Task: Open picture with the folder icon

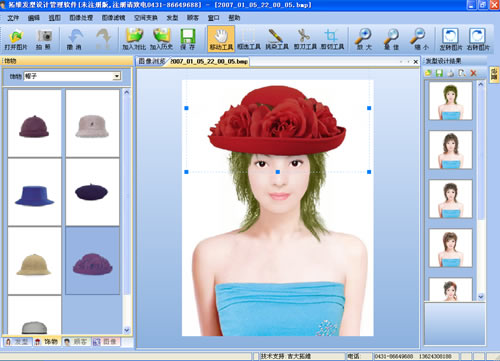Action: (x=16, y=39)
